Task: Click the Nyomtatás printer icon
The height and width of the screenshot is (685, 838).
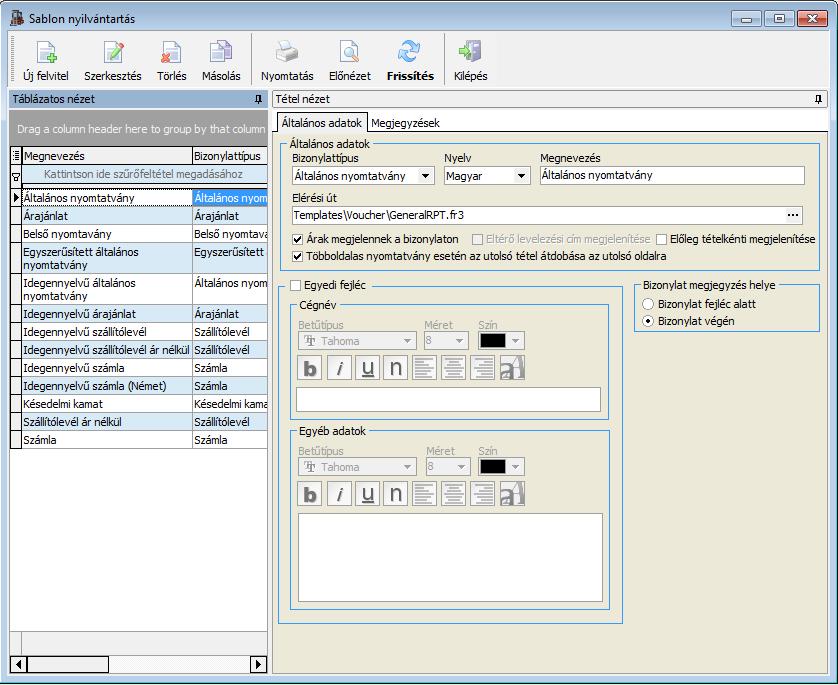Action: 287,53
